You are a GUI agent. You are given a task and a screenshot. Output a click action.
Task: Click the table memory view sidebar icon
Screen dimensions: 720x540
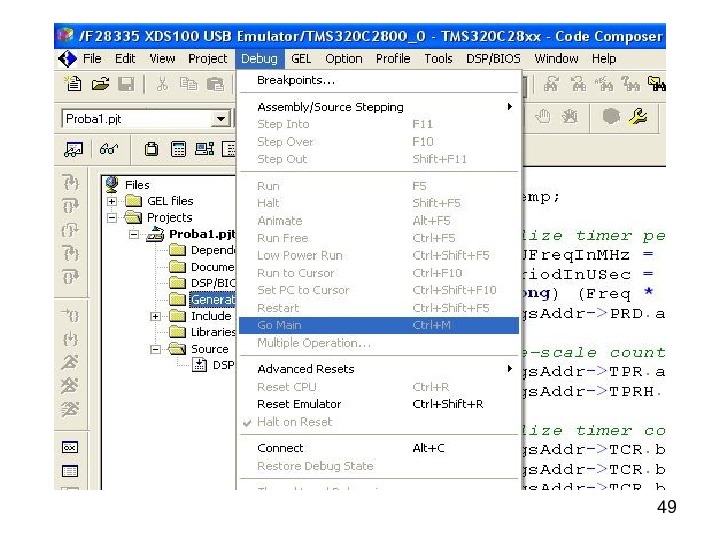(70, 471)
